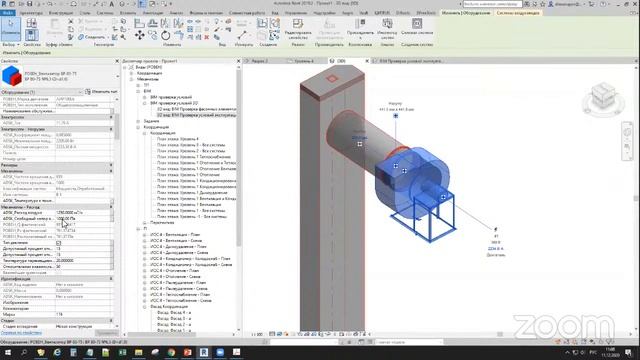
Task: Close the Project Browser panel
Action: point(239,61)
